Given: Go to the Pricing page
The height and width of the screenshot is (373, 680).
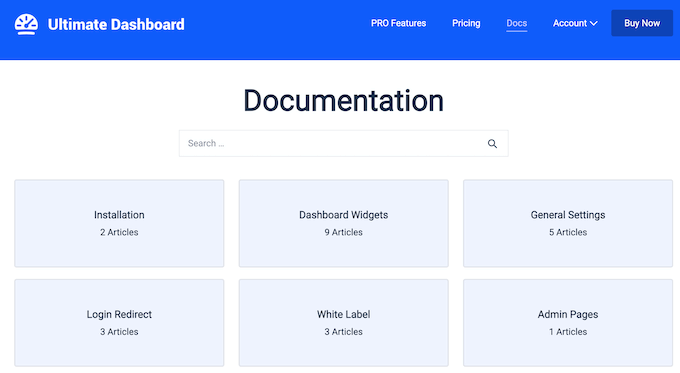Looking at the screenshot, I should 466,23.
